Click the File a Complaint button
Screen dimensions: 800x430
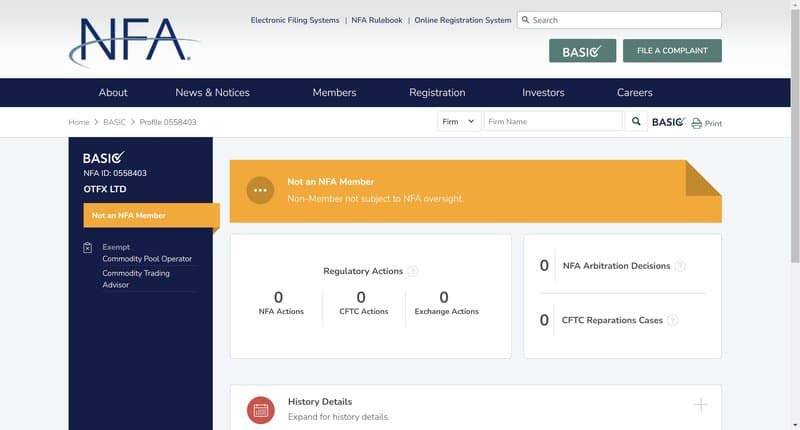672,51
